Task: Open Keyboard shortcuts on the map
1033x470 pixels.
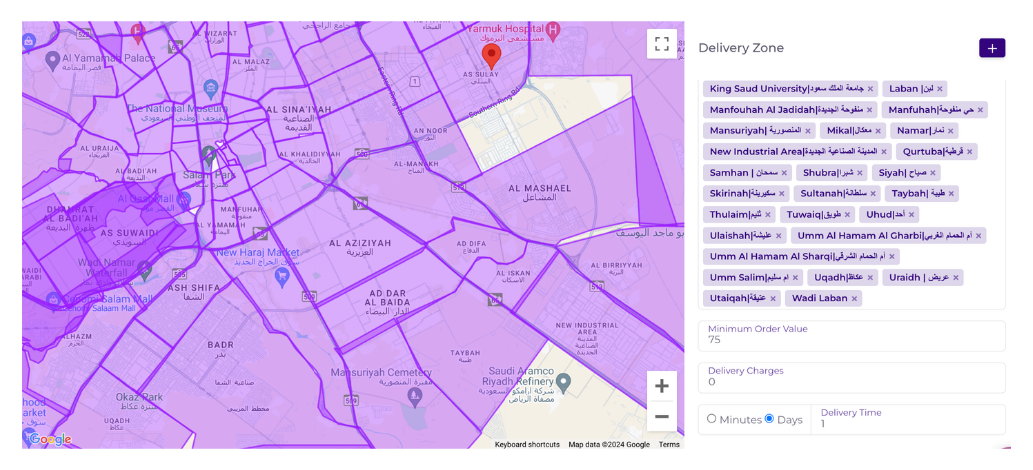Action: (x=527, y=444)
